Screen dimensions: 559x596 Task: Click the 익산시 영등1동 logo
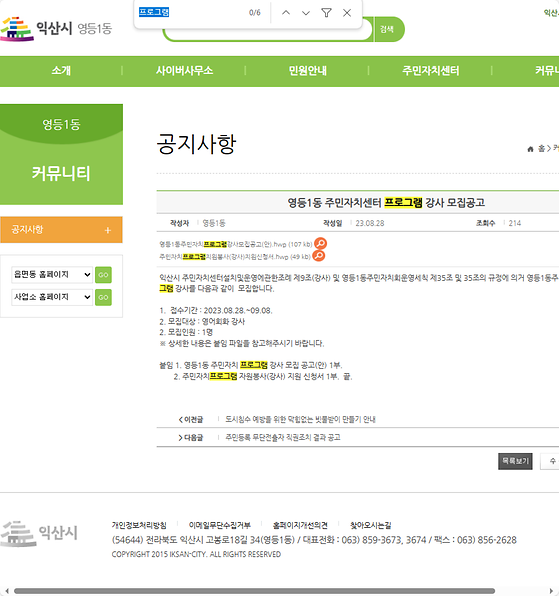56,29
